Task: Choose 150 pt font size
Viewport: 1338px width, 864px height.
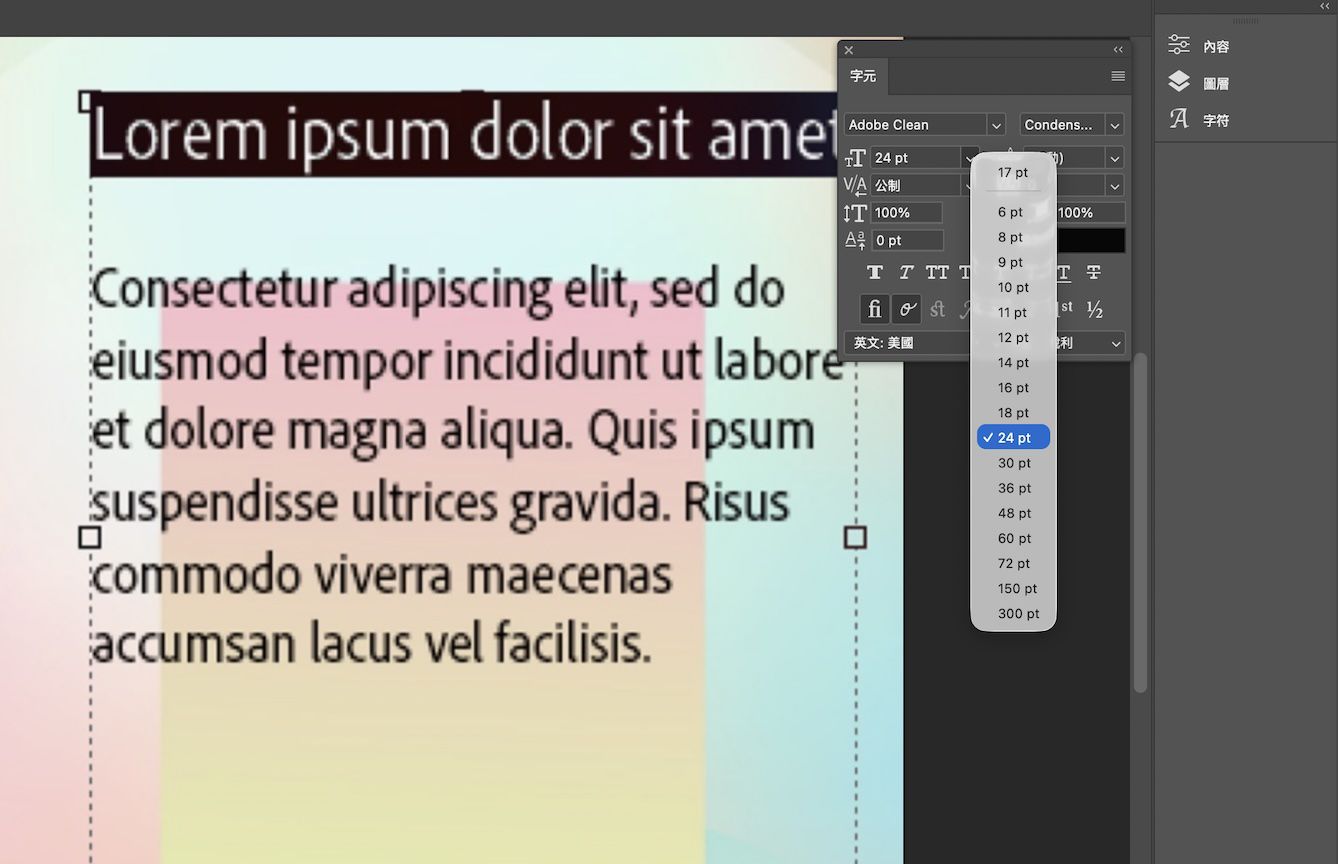Action: pyautogui.click(x=1013, y=588)
